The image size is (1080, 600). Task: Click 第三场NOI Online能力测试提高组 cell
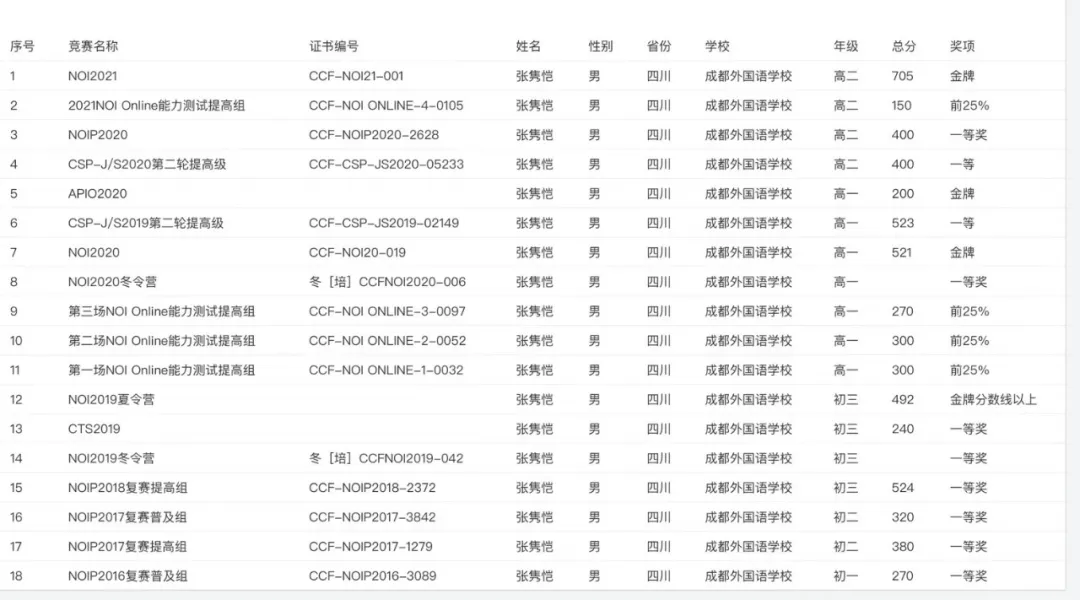click(161, 311)
